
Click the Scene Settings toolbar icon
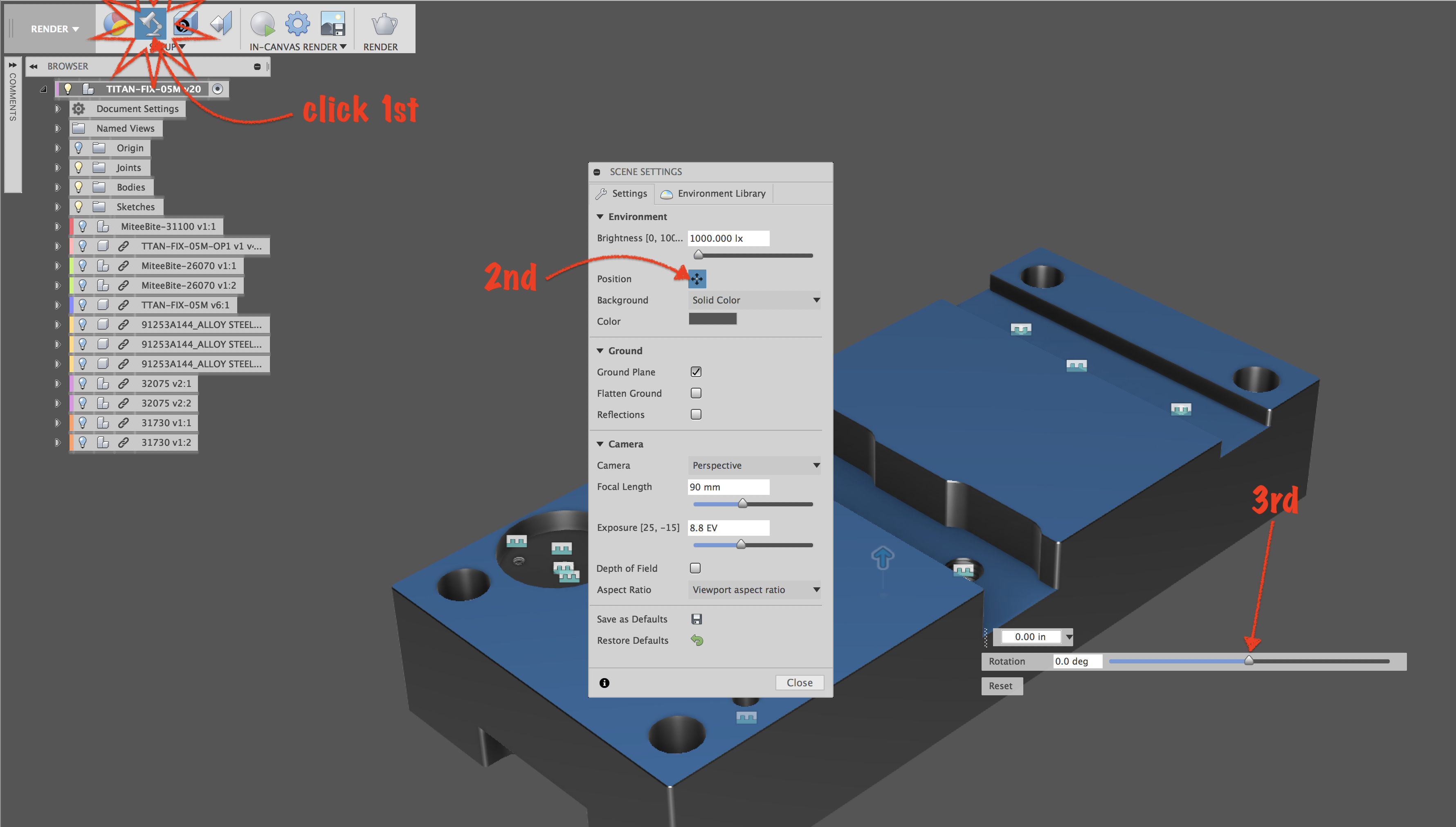coord(151,25)
